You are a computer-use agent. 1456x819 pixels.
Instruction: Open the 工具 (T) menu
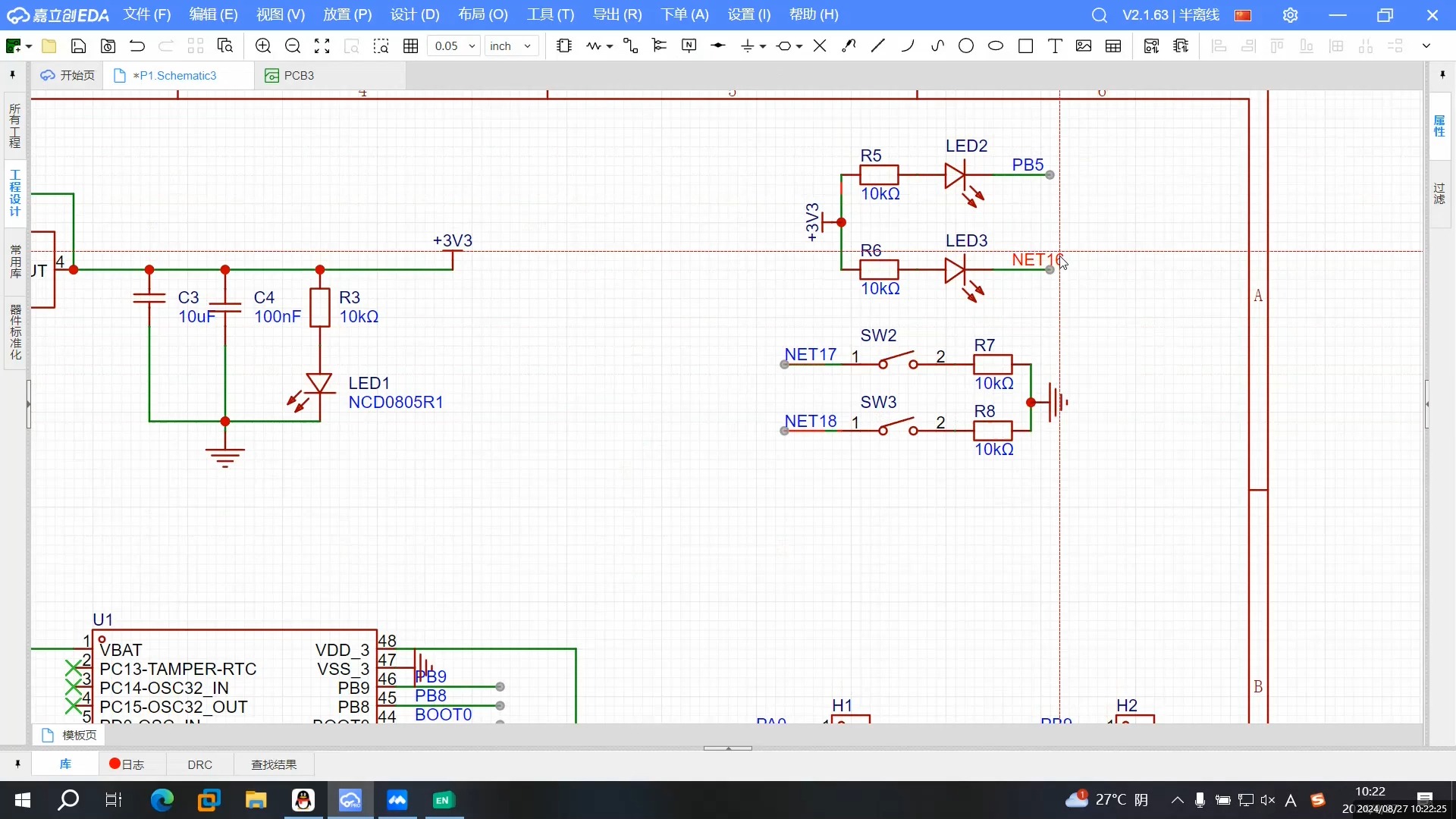point(551,14)
